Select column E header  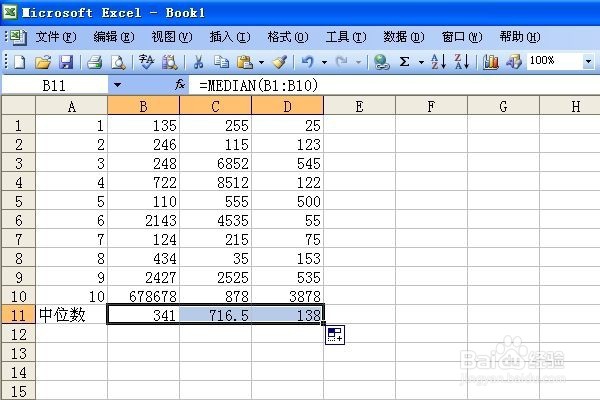[x=359, y=106]
